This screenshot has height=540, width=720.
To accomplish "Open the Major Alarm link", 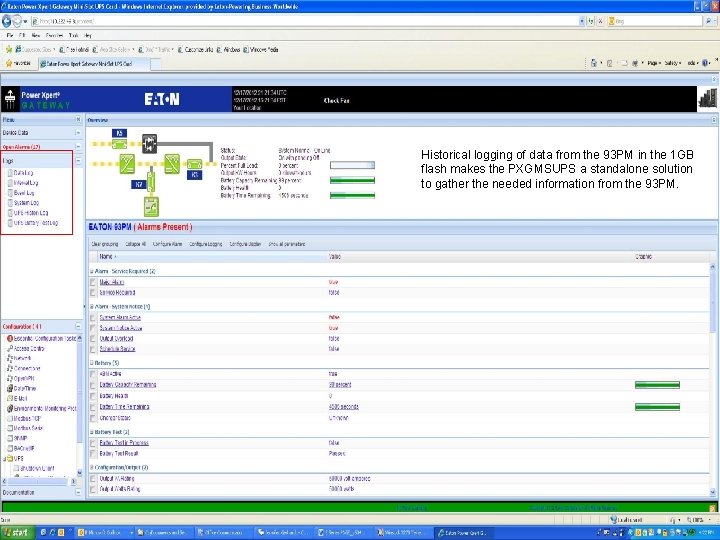I will [112, 282].
